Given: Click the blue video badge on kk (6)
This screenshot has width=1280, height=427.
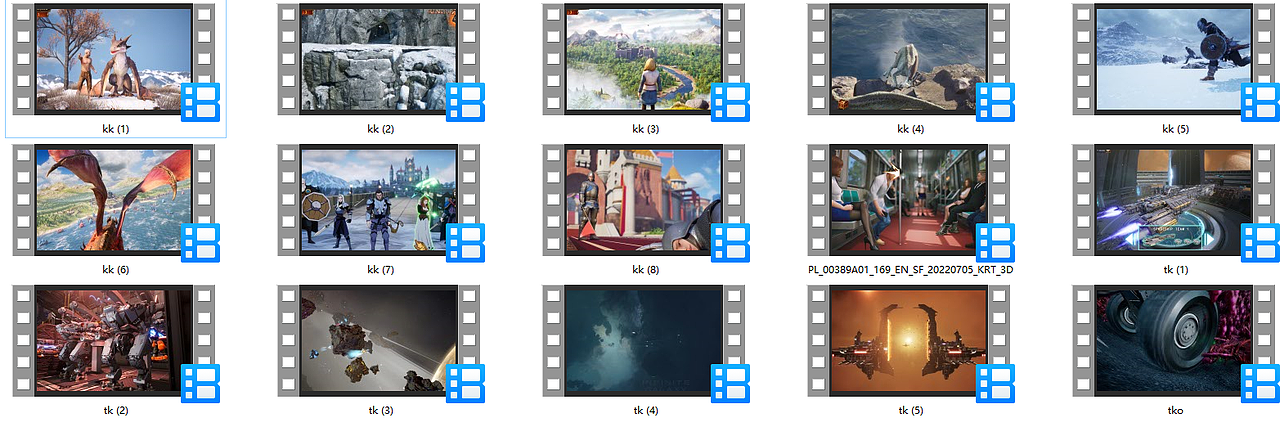Looking at the screenshot, I should [x=200, y=243].
